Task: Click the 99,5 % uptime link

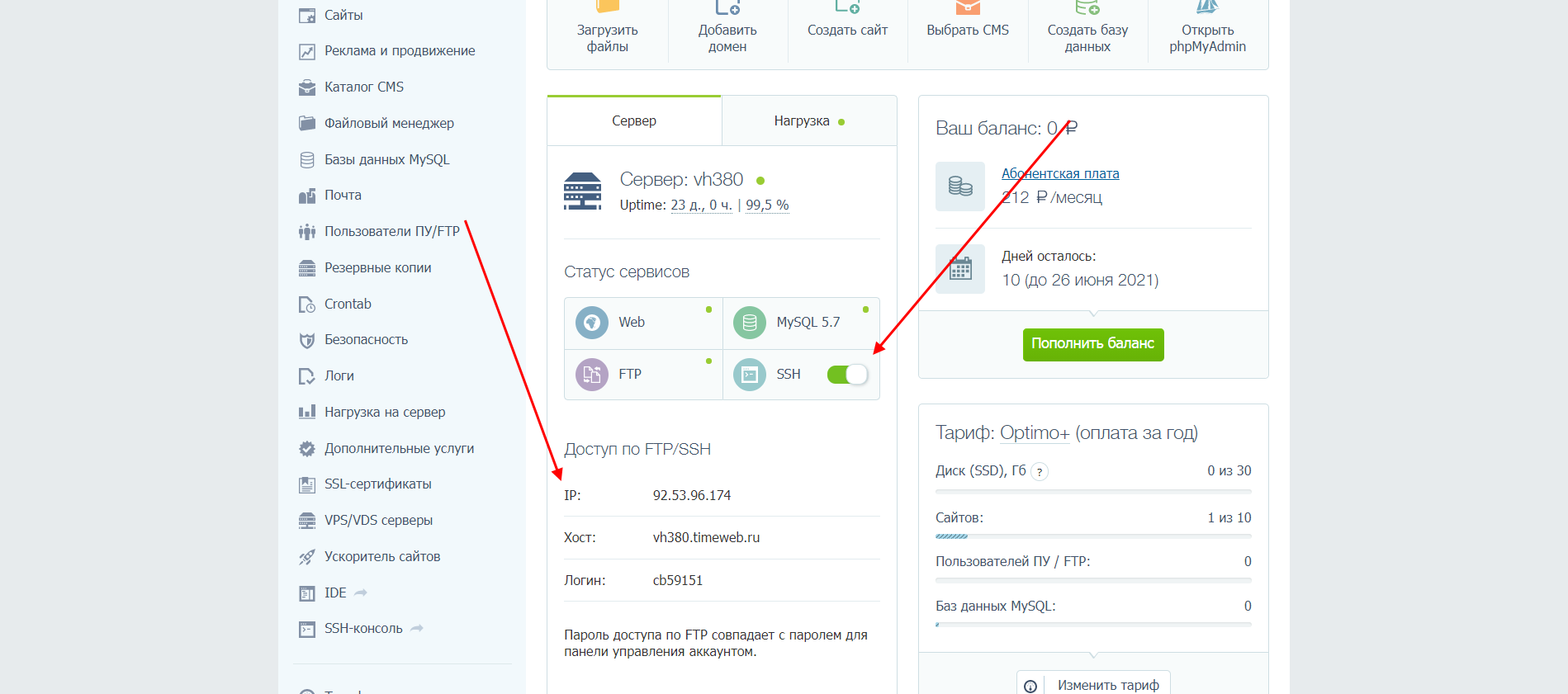Action: tap(767, 205)
